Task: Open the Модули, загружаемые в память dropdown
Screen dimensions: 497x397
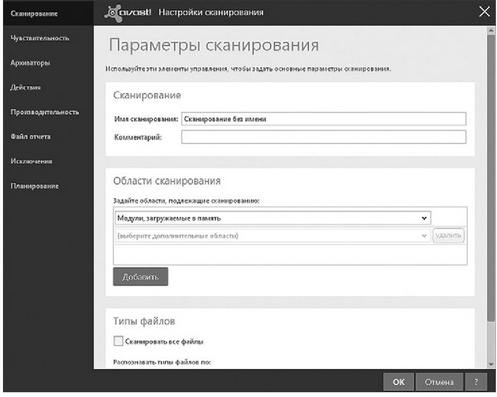Action: pos(272,218)
